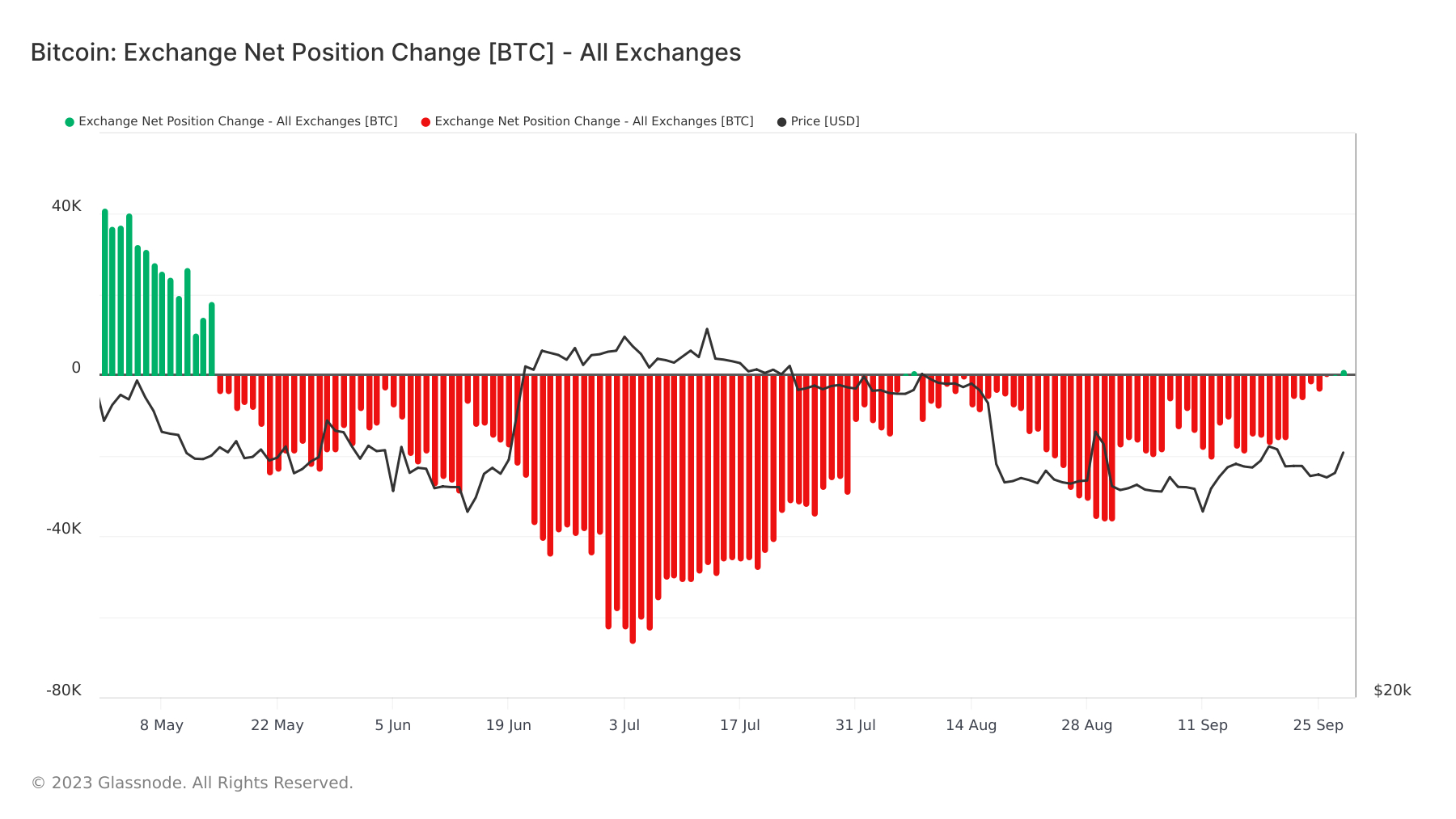Select the 25 Sep axis label
This screenshot has height=819, width=1456.
tap(1318, 725)
